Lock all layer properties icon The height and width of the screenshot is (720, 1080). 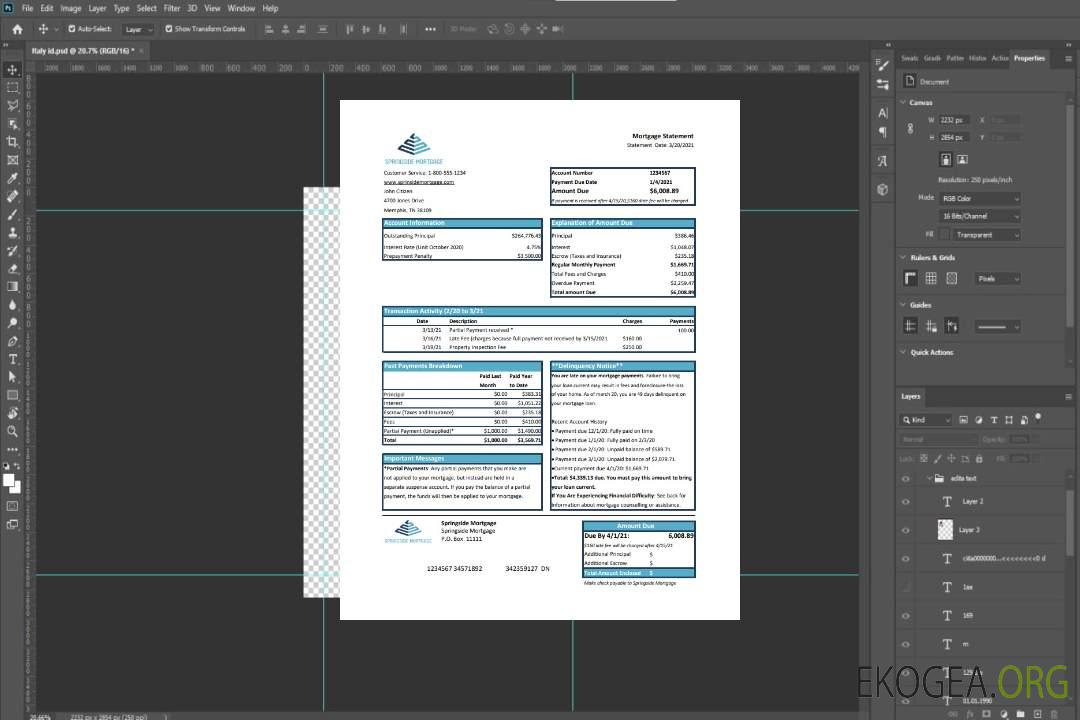point(979,458)
